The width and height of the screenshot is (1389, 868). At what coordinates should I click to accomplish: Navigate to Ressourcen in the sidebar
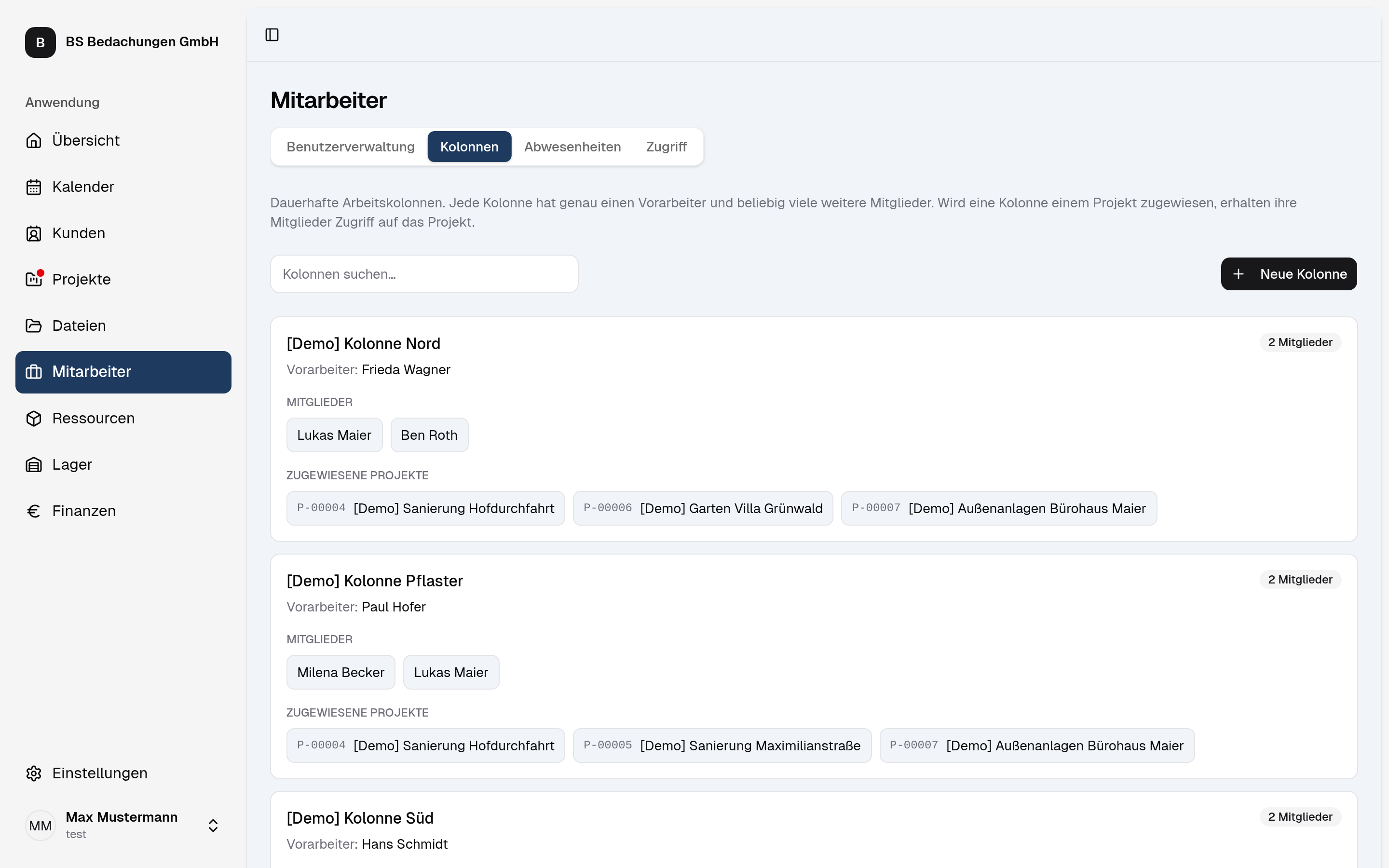tap(123, 419)
